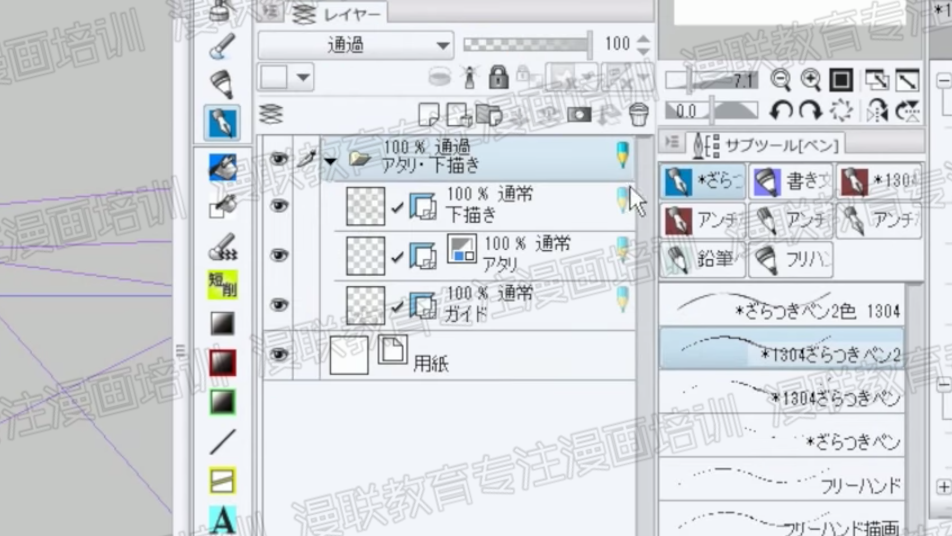This screenshot has width=952, height=536.
Task: Rotate canvas right in the navigator
Action: [811, 110]
